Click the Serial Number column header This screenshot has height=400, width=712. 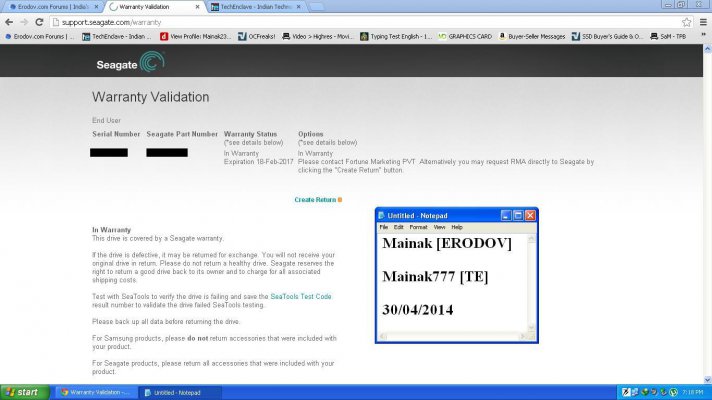coord(116,134)
